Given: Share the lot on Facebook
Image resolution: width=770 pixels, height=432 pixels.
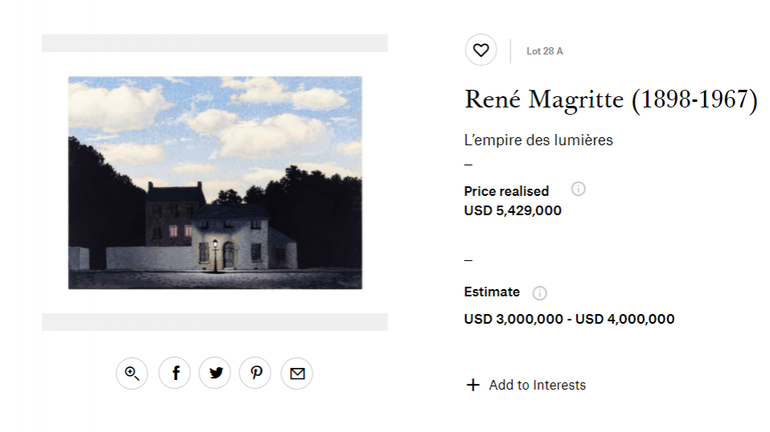Looking at the screenshot, I should [x=175, y=373].
